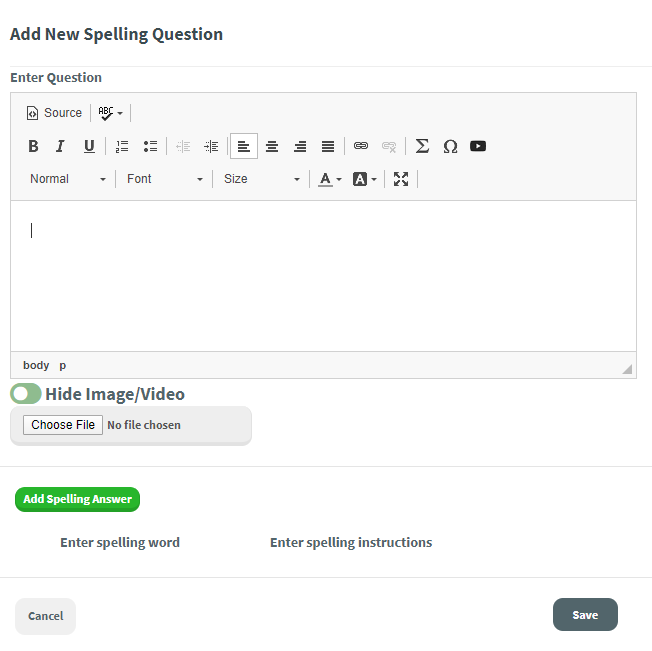Insert a bulleted list
The image size is (652, 651).
coord(150,146)
